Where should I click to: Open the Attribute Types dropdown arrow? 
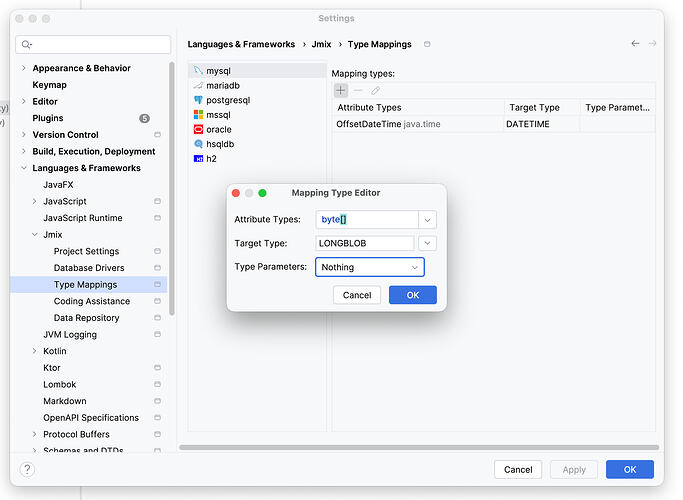[427, 220]
